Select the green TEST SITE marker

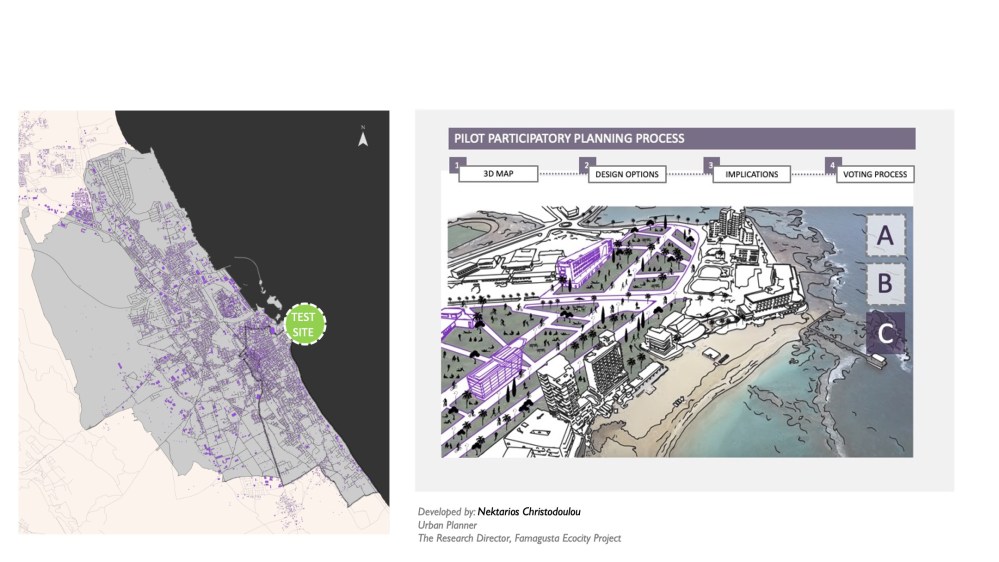(x=304, y=324)
